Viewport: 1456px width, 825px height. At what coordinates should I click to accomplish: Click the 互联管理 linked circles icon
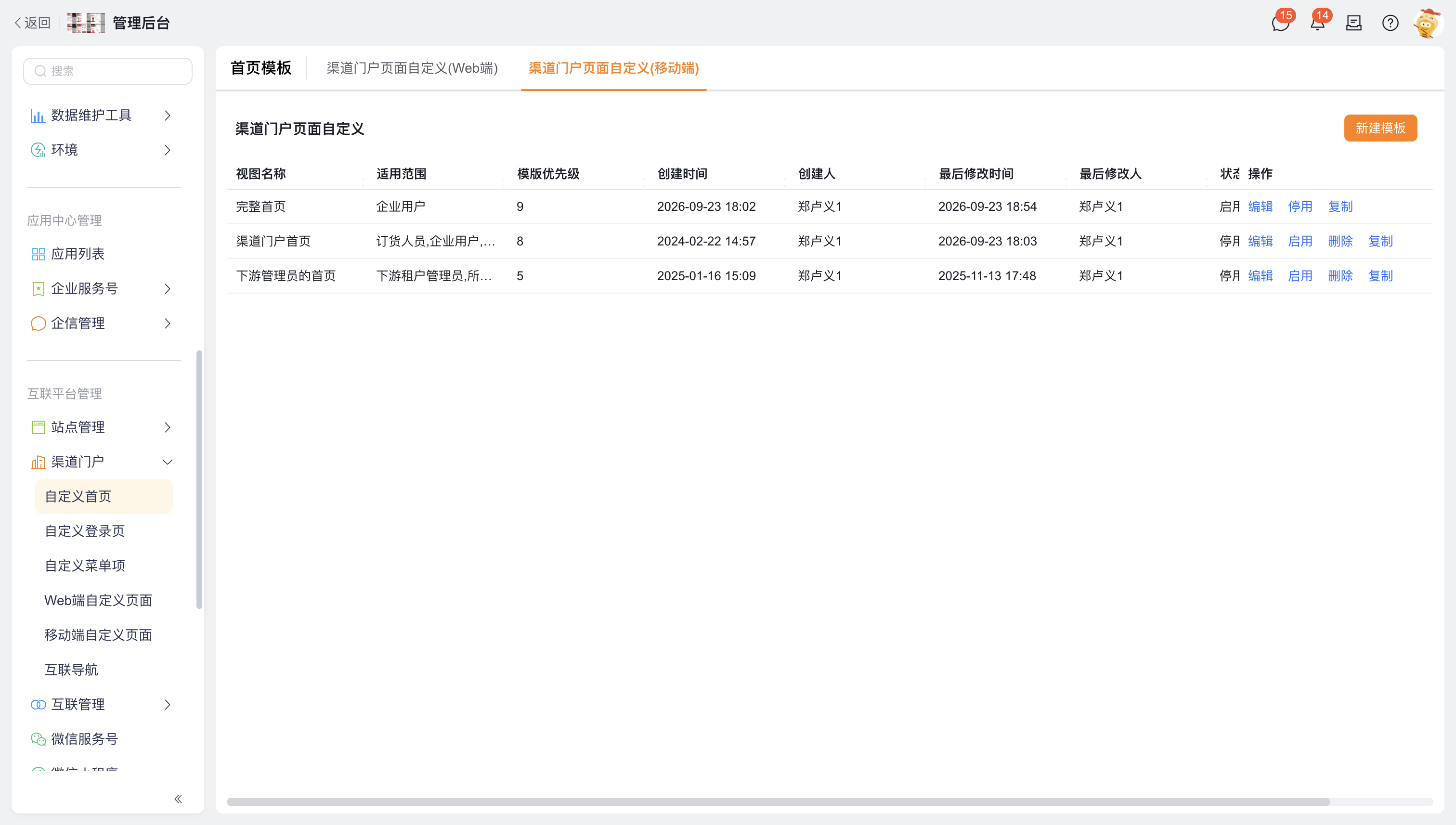38,704
